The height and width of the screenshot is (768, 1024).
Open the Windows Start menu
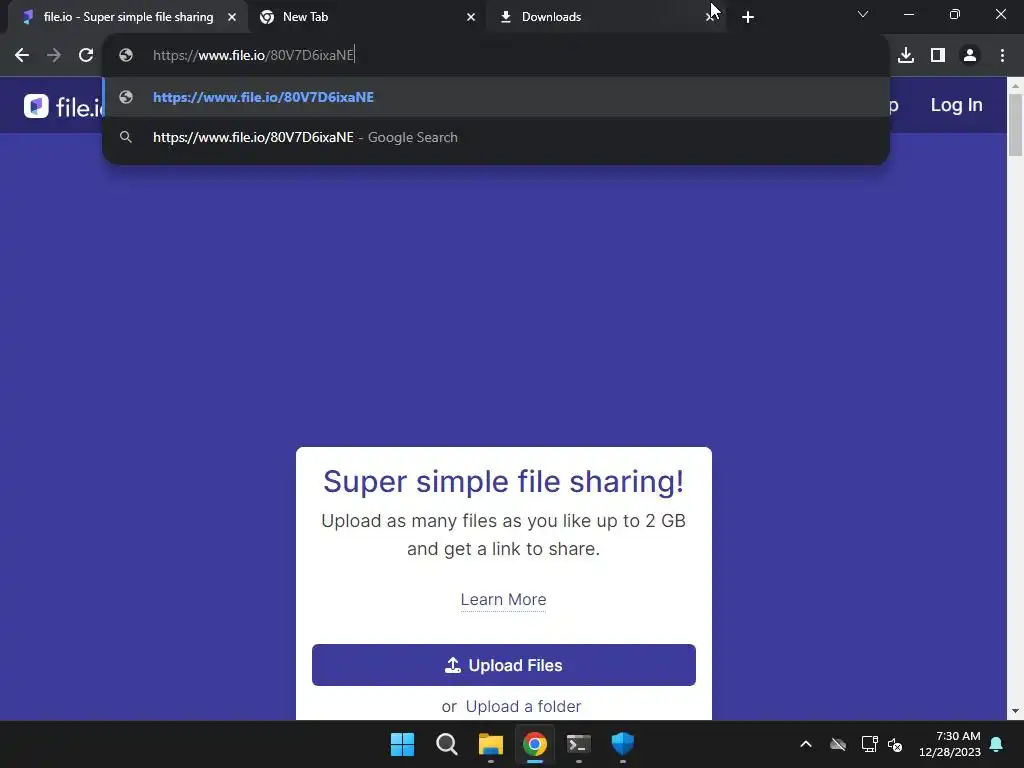(x=402, y=744)
